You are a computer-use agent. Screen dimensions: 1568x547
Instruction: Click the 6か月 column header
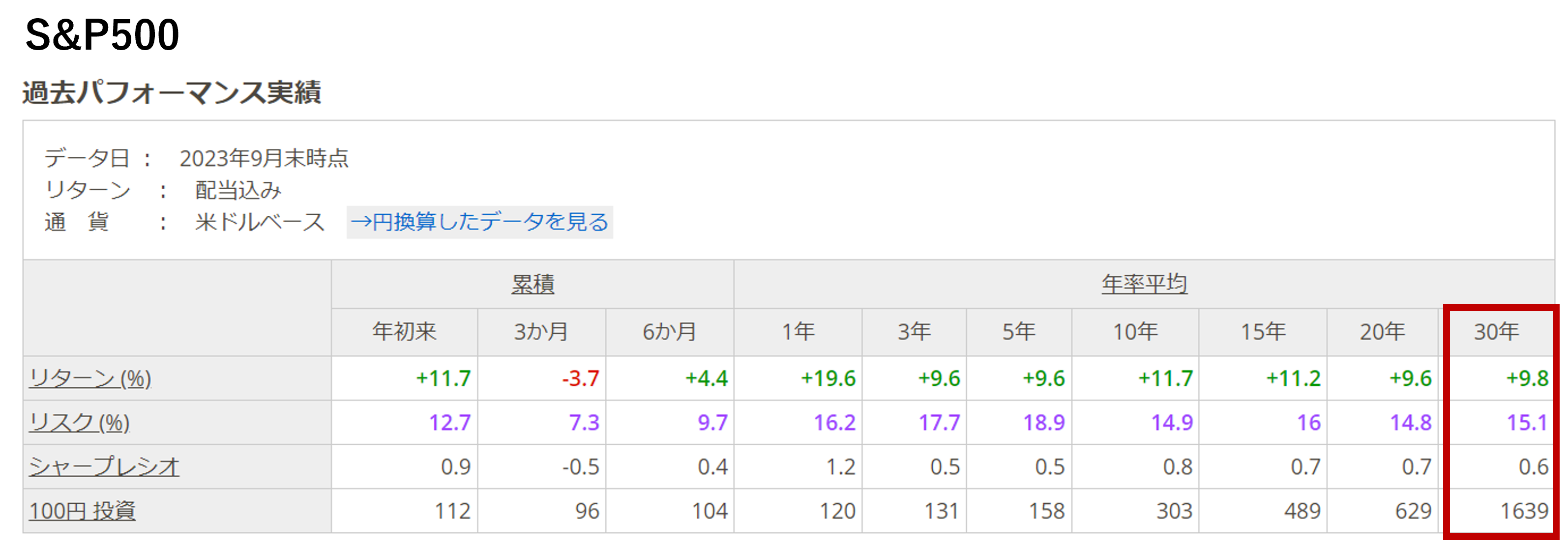pos(670,332)
